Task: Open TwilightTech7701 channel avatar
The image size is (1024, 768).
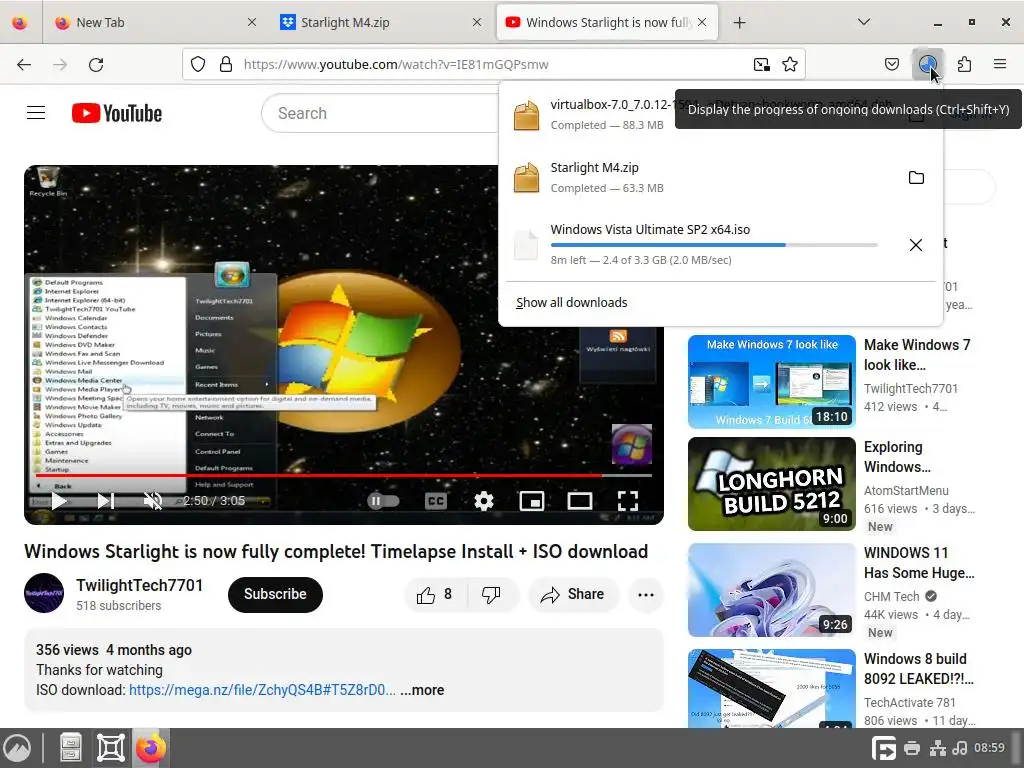Action: pyautogui.click(x=44, y=593)
